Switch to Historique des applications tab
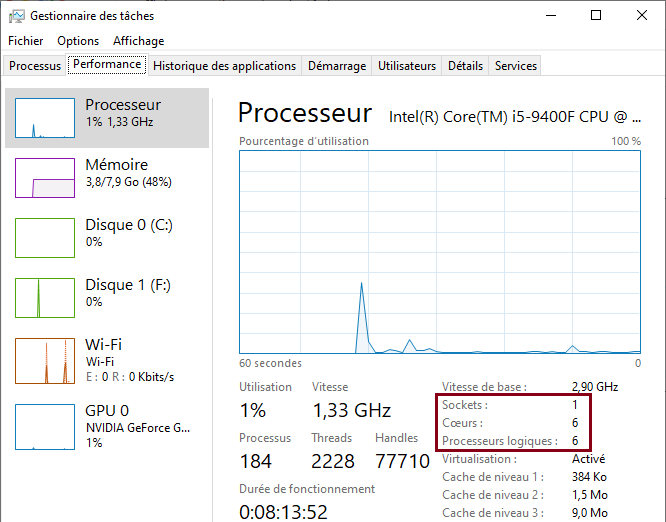666x522 pixels. point(224,66)
